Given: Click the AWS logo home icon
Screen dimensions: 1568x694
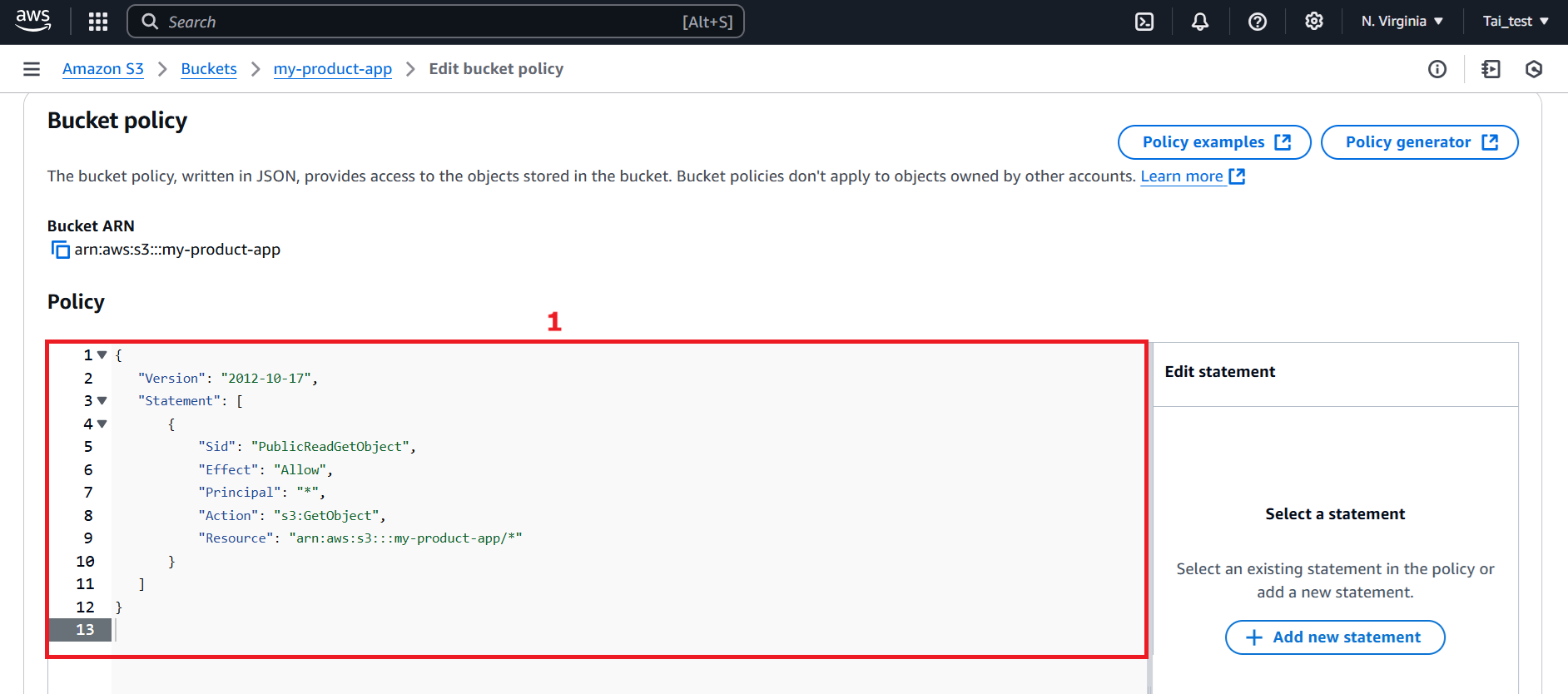Looking at the screenshot, I should (33, 21).
